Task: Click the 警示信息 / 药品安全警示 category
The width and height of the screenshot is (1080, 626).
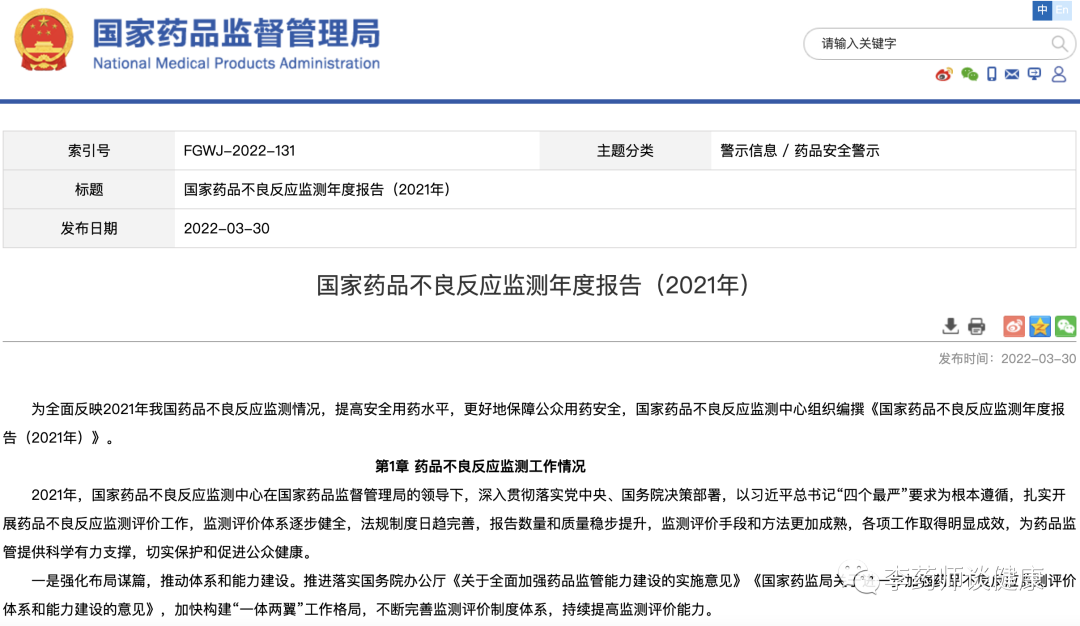Action: click(799, 151)
